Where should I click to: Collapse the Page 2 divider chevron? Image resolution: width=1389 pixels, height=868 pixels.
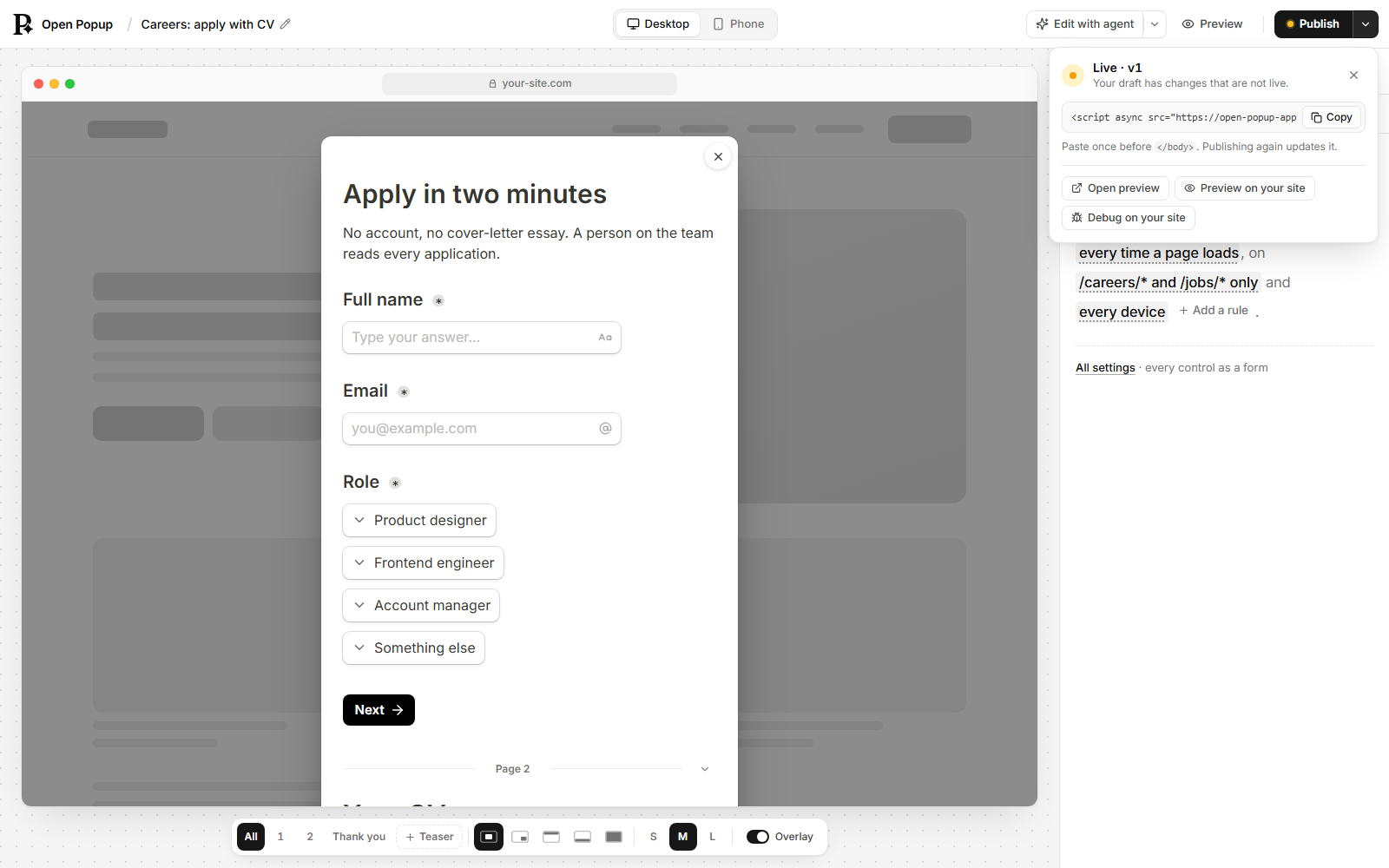pos(705,769)
